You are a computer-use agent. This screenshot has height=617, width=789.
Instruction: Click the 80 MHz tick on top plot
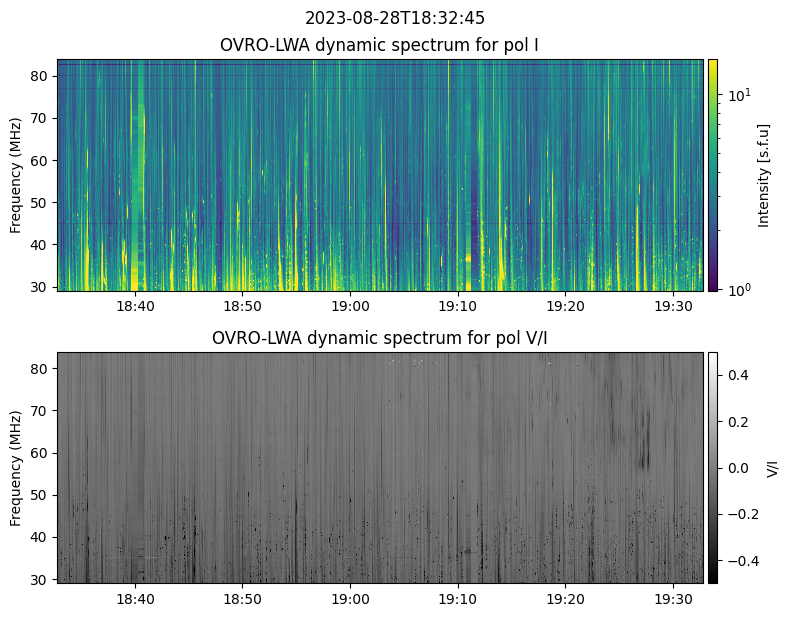click(x=40, y=76)
